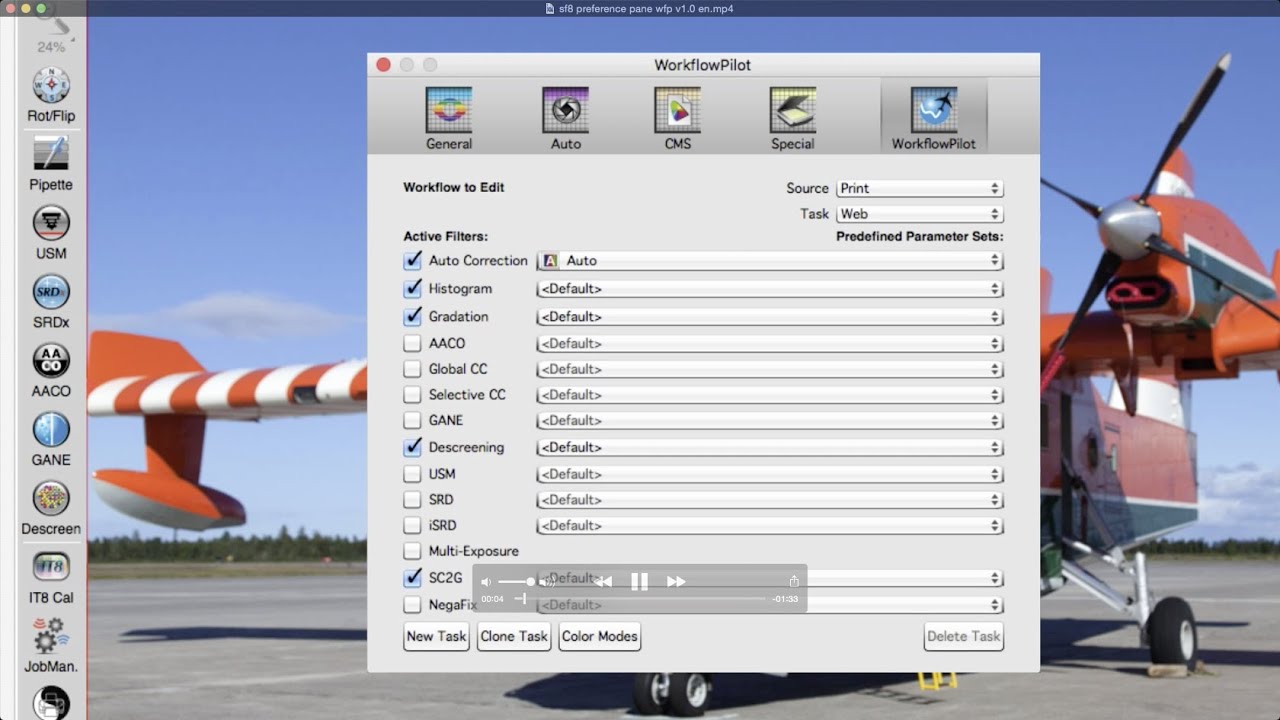The image size is (1280, 720).
Task: Open the Task dropdown set to Web
Action: point(919,214)
